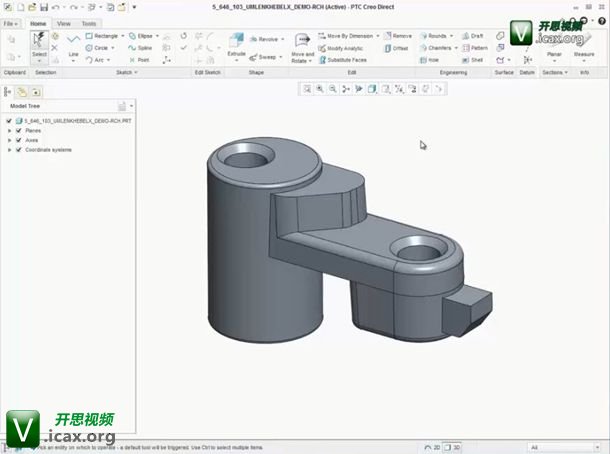Toggle the Axes checkbox in Model Tree

(x=18, y=141)
